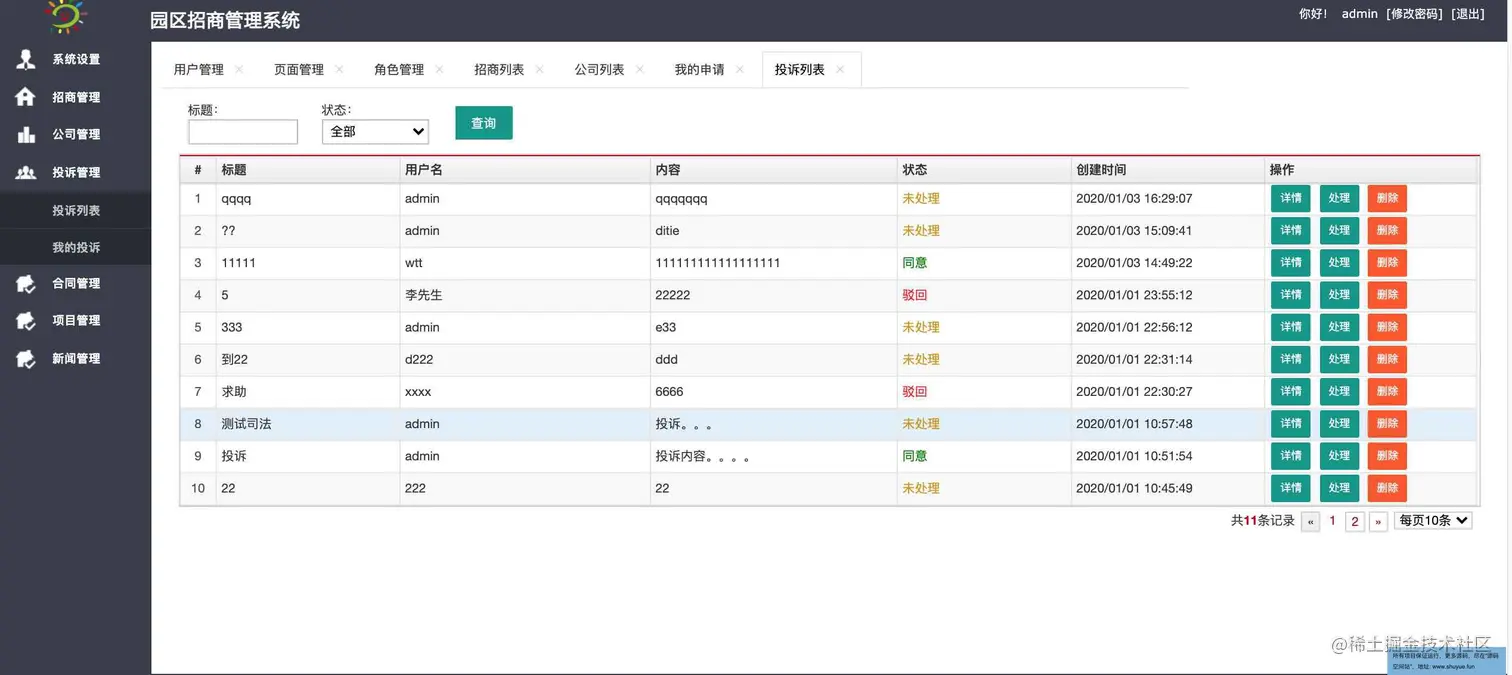
Task: Collapse the 投诉管理 sidebar menu
Action: [x=76, y=172]
